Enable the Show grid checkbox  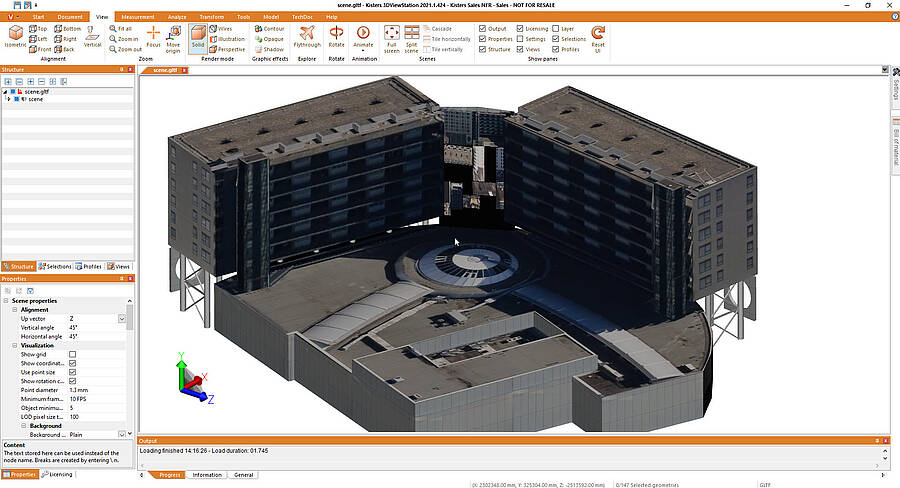click(x=72, y=354)
